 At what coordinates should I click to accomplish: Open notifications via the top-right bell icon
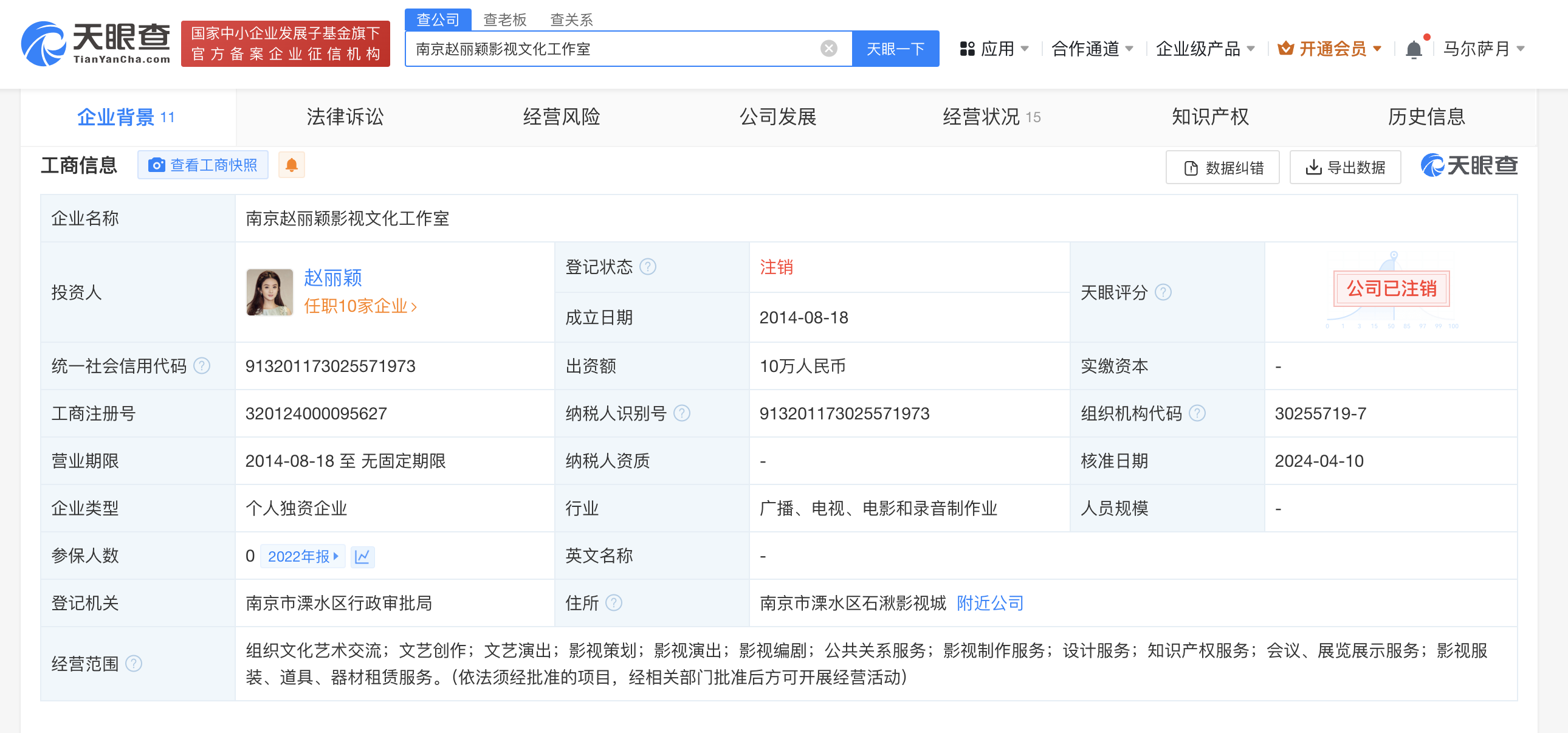coord(1414,48)
